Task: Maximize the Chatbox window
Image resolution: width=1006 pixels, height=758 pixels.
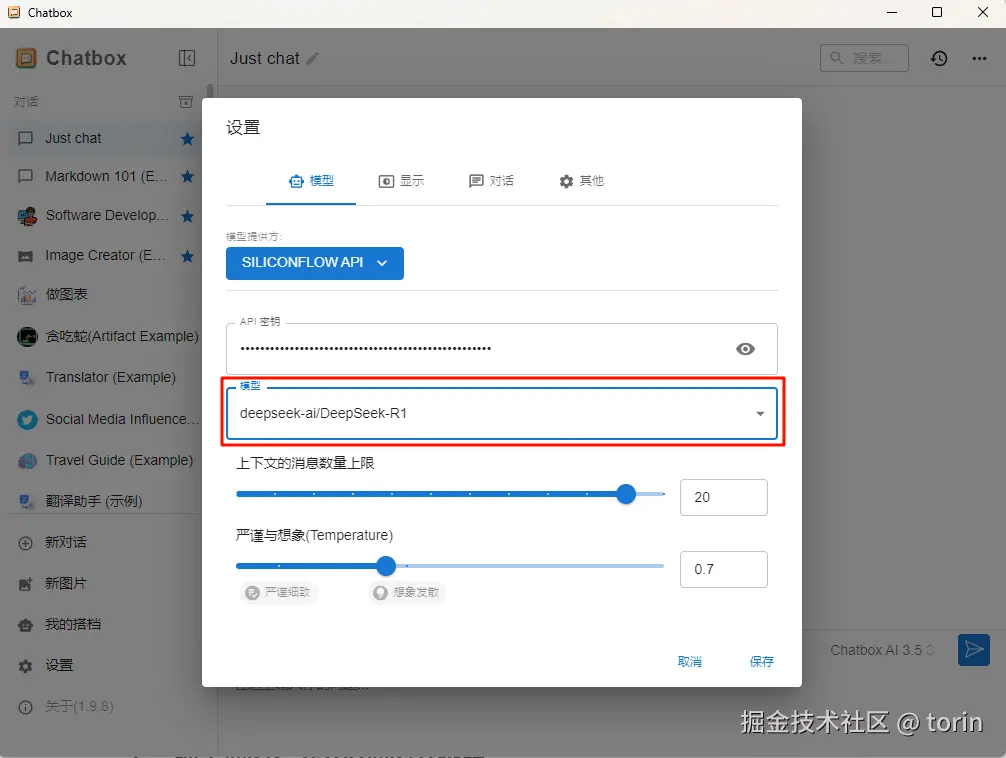Action: [937, 12]
